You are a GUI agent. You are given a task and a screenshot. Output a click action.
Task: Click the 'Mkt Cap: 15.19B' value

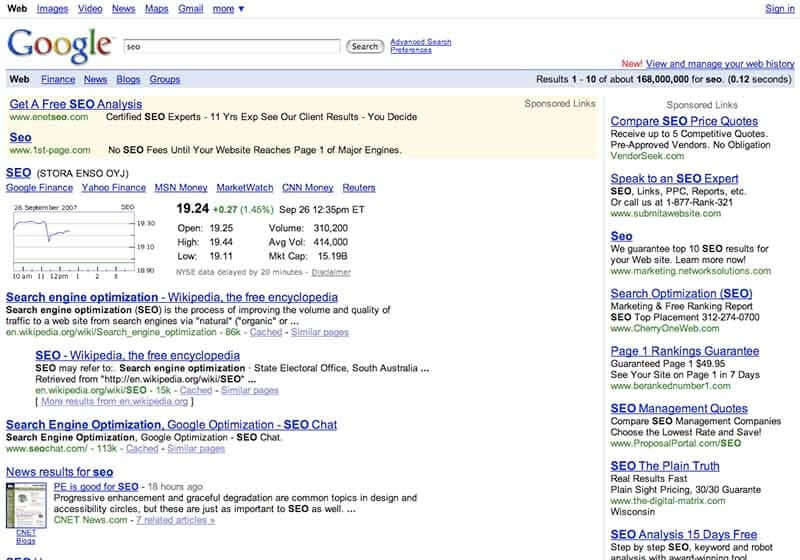pyautogui.click(x=308, y=256)
